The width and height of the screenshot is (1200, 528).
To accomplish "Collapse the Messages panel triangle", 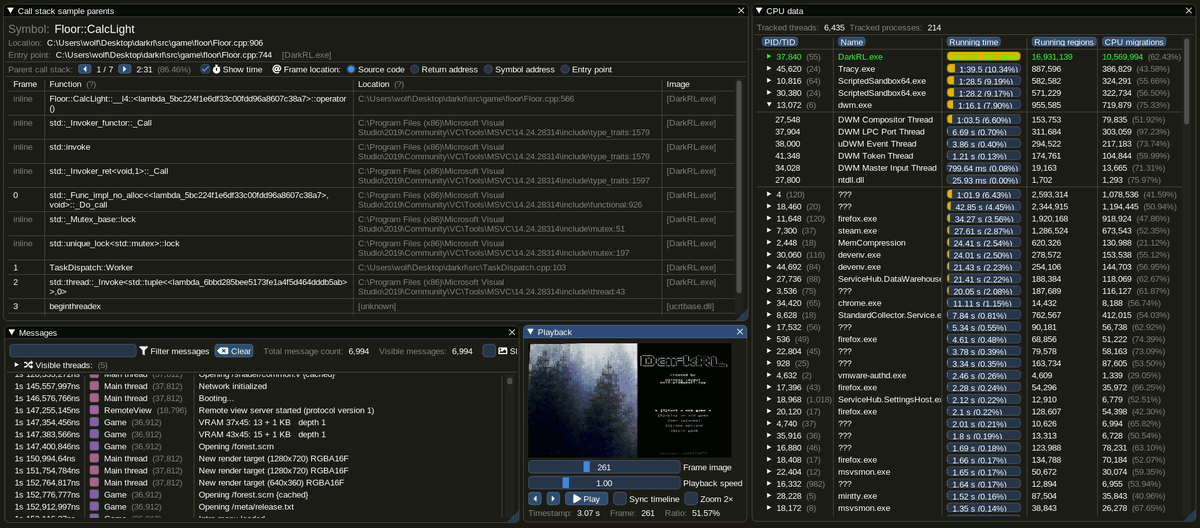I will pos(11,332).
